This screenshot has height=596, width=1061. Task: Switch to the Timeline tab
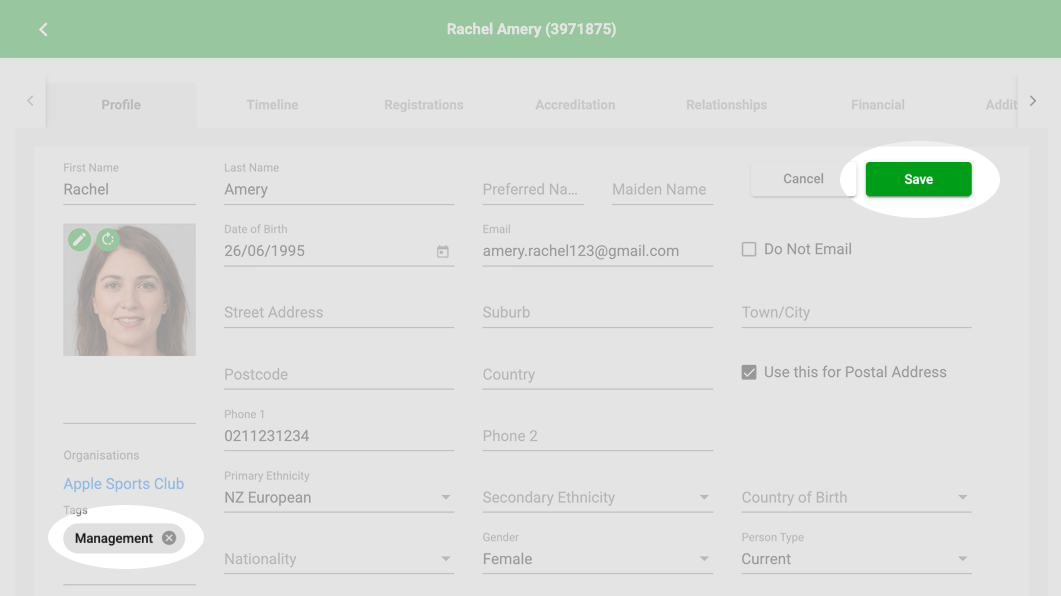pos(272,105)
